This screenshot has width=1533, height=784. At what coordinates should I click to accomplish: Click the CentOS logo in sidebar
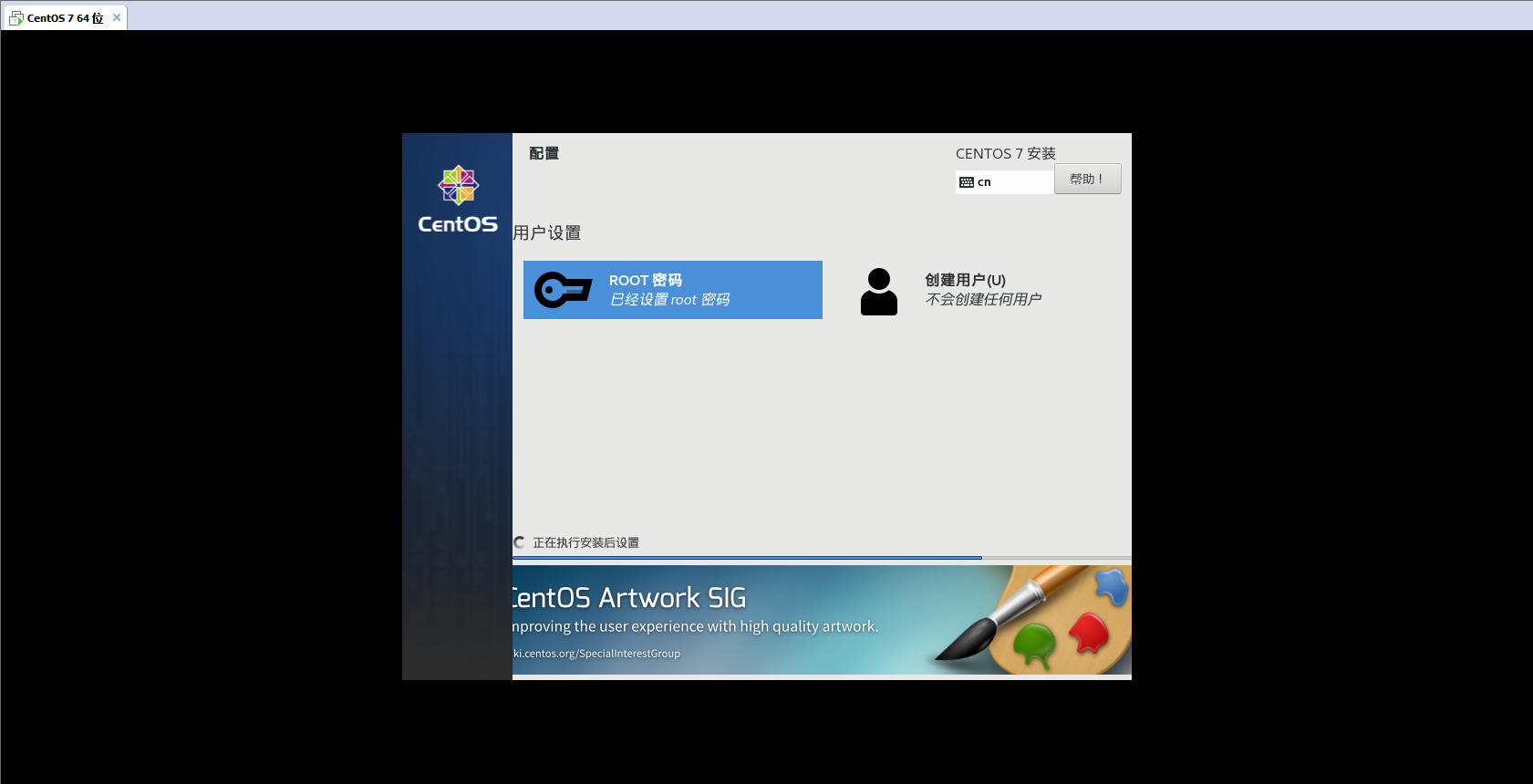click(458, 200)
